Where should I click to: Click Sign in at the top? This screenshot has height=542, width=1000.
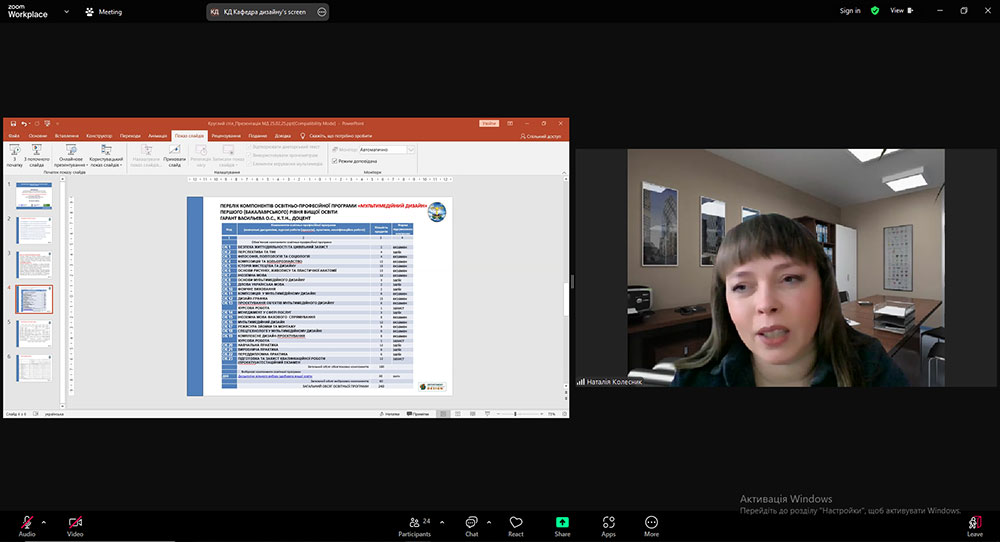[849, 11]
